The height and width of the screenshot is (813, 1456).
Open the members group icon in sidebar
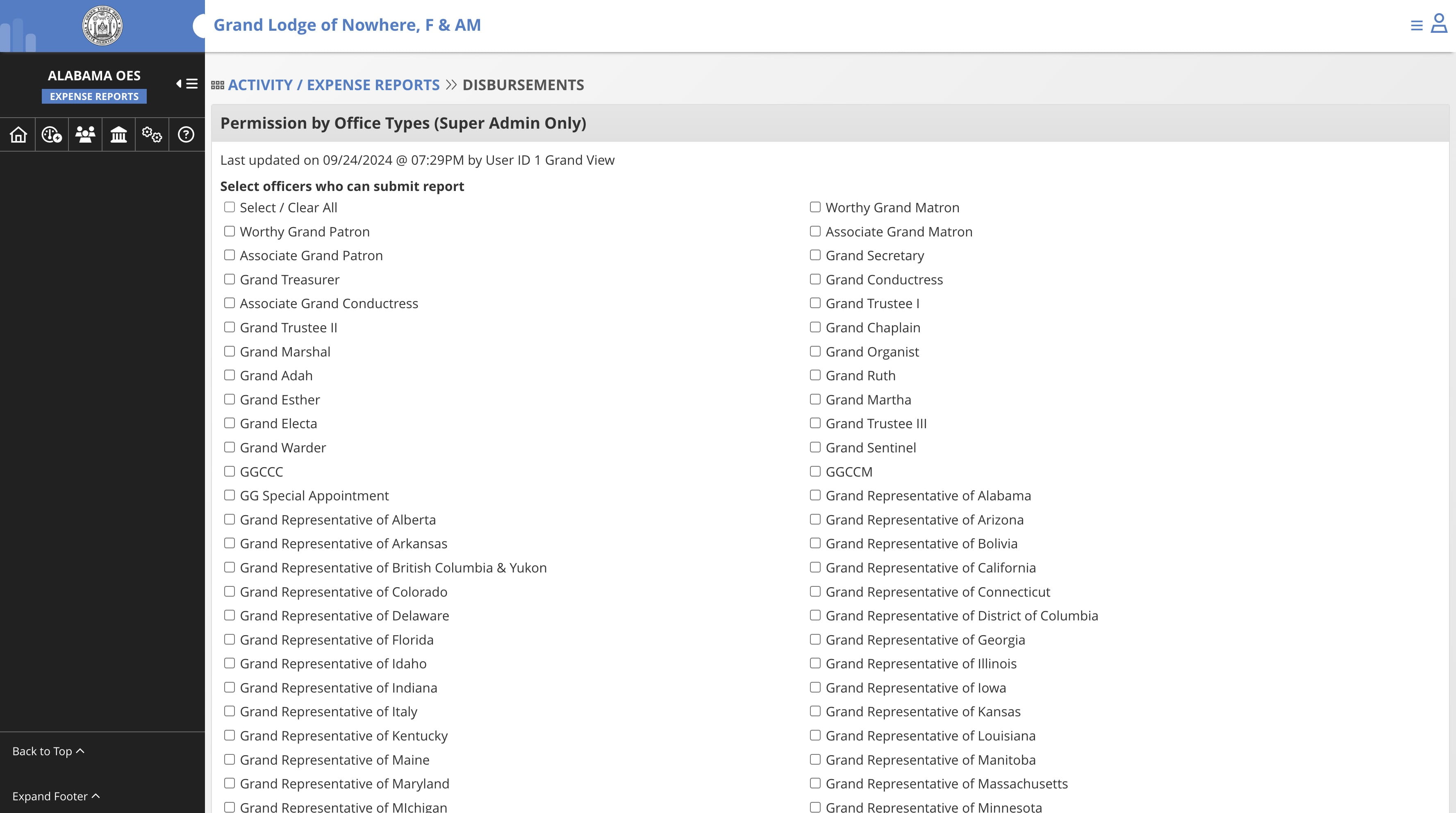pos(85,134)
